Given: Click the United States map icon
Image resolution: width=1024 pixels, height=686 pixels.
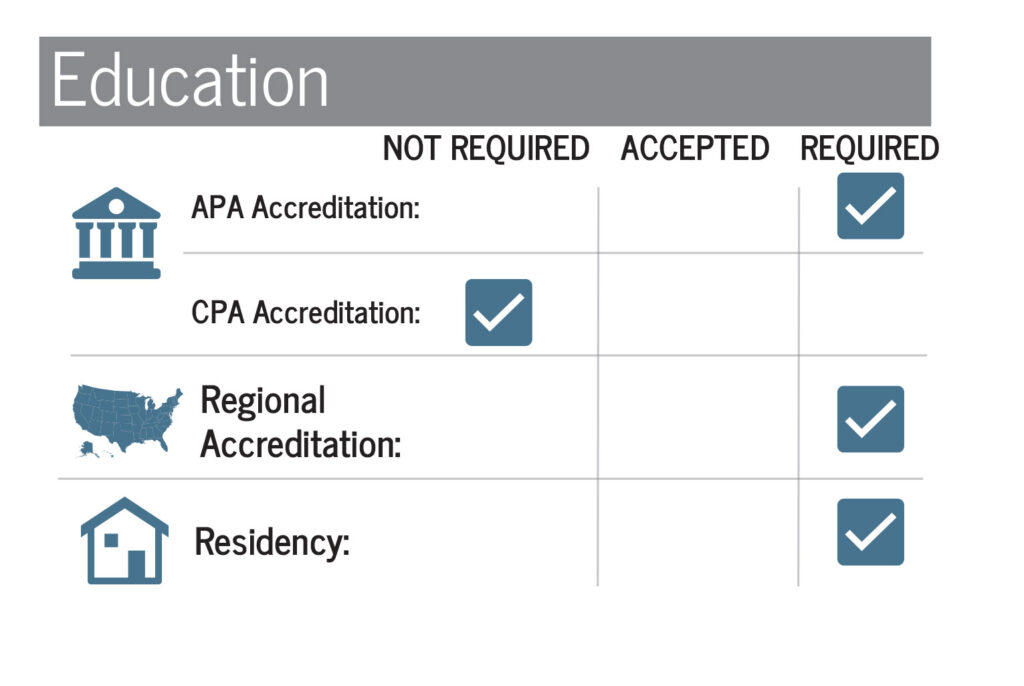Looking at the screenshot, I should pos(127,421).
